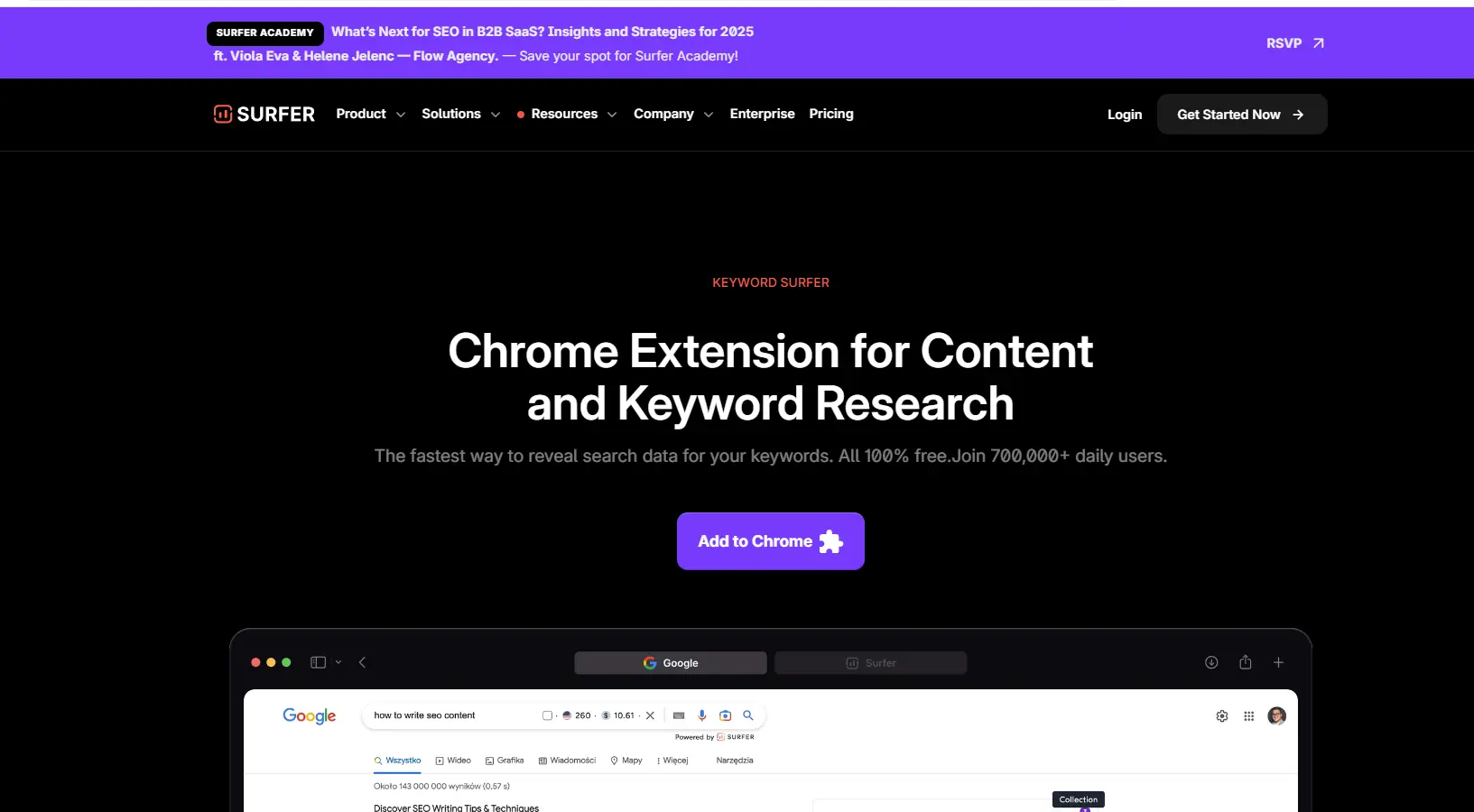Click the profile avatar in the mockup
This screenshot has width=1474, height=812.
pos(1276,715)
